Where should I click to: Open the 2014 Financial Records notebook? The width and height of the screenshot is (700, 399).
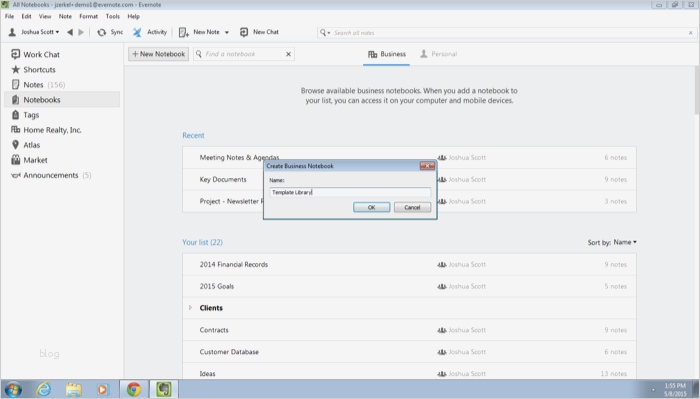[x=409, y=264]
